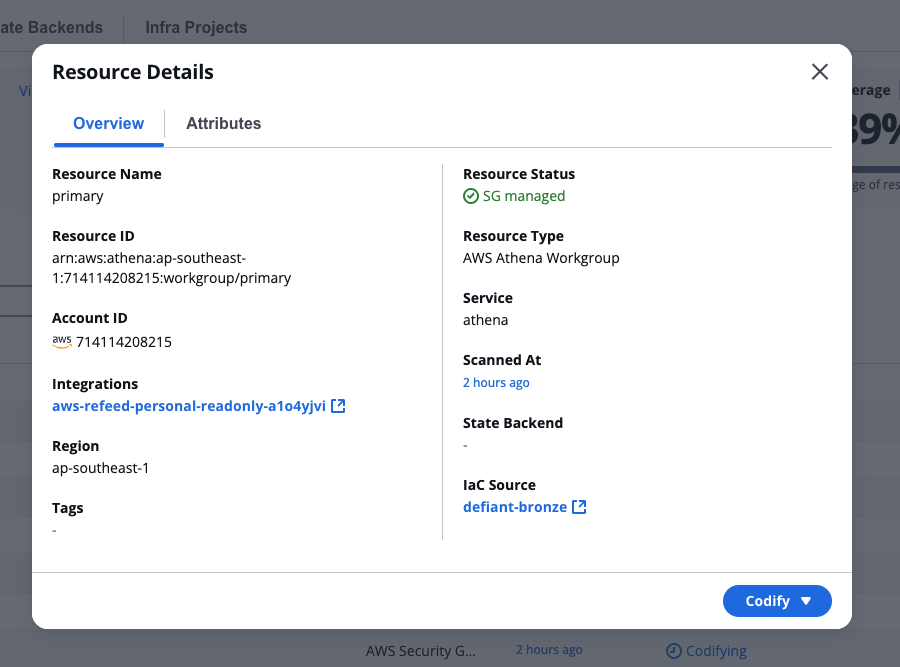Image resolution: width=900 pixels, height=667 pixels.
Task: Select the Athena workgroup ARN resource ID
Action: 172,268
